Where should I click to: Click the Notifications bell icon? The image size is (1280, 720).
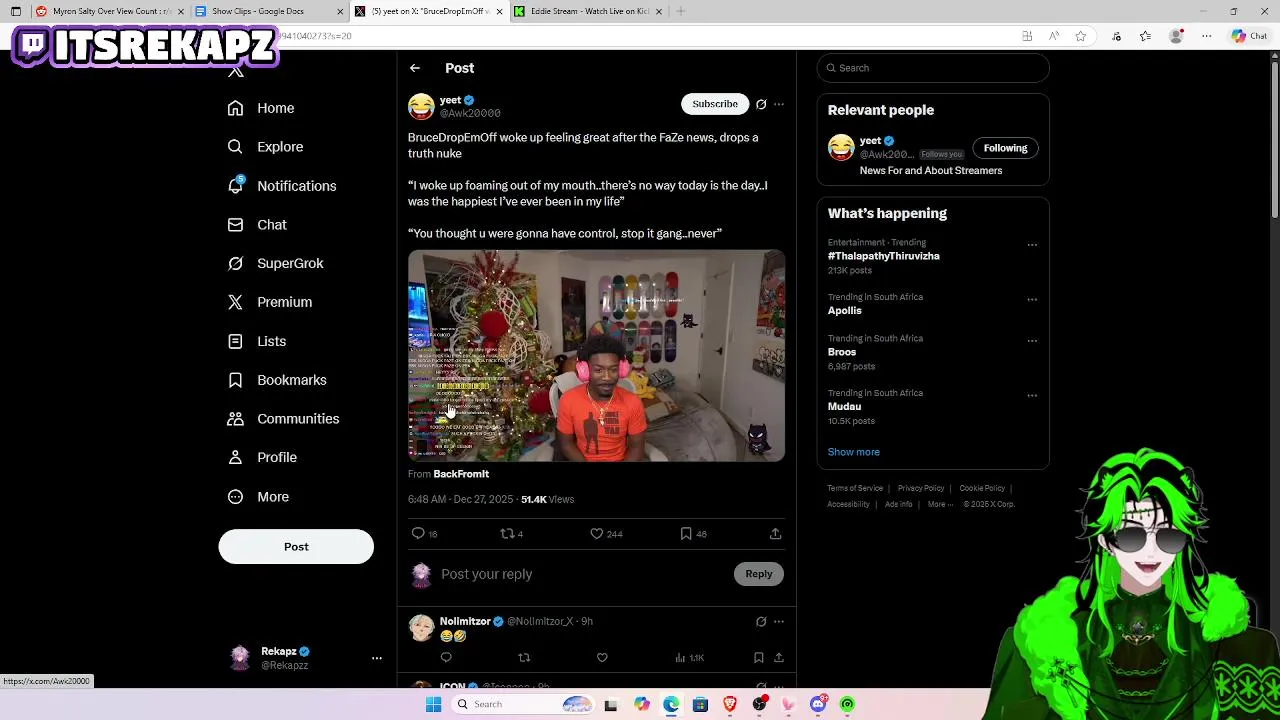coord(235,186)
